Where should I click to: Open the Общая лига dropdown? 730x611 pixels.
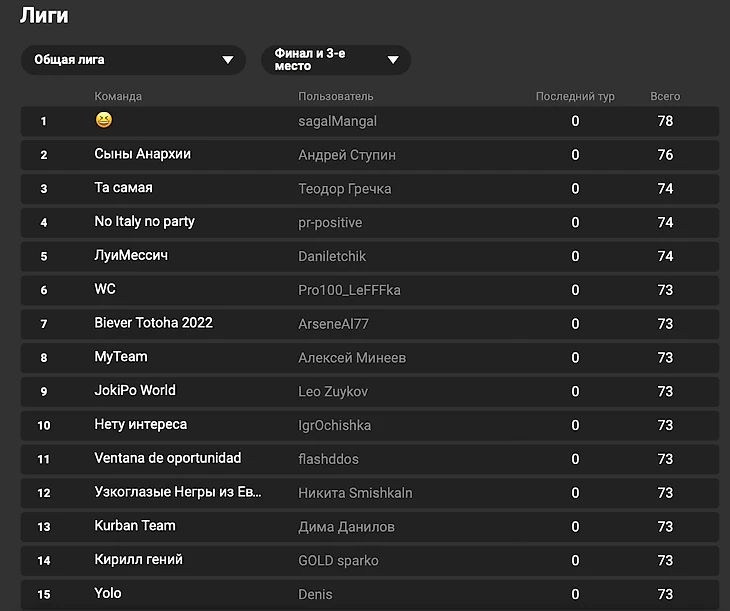(x=132, y=60)
